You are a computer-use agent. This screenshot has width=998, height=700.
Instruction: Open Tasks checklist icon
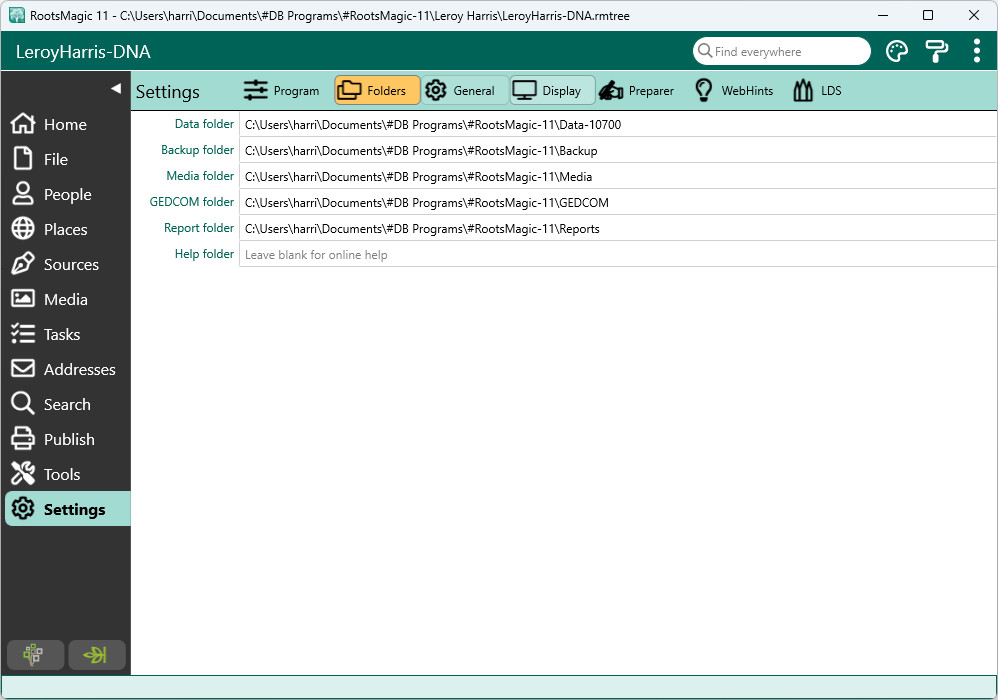click(23, 334)
